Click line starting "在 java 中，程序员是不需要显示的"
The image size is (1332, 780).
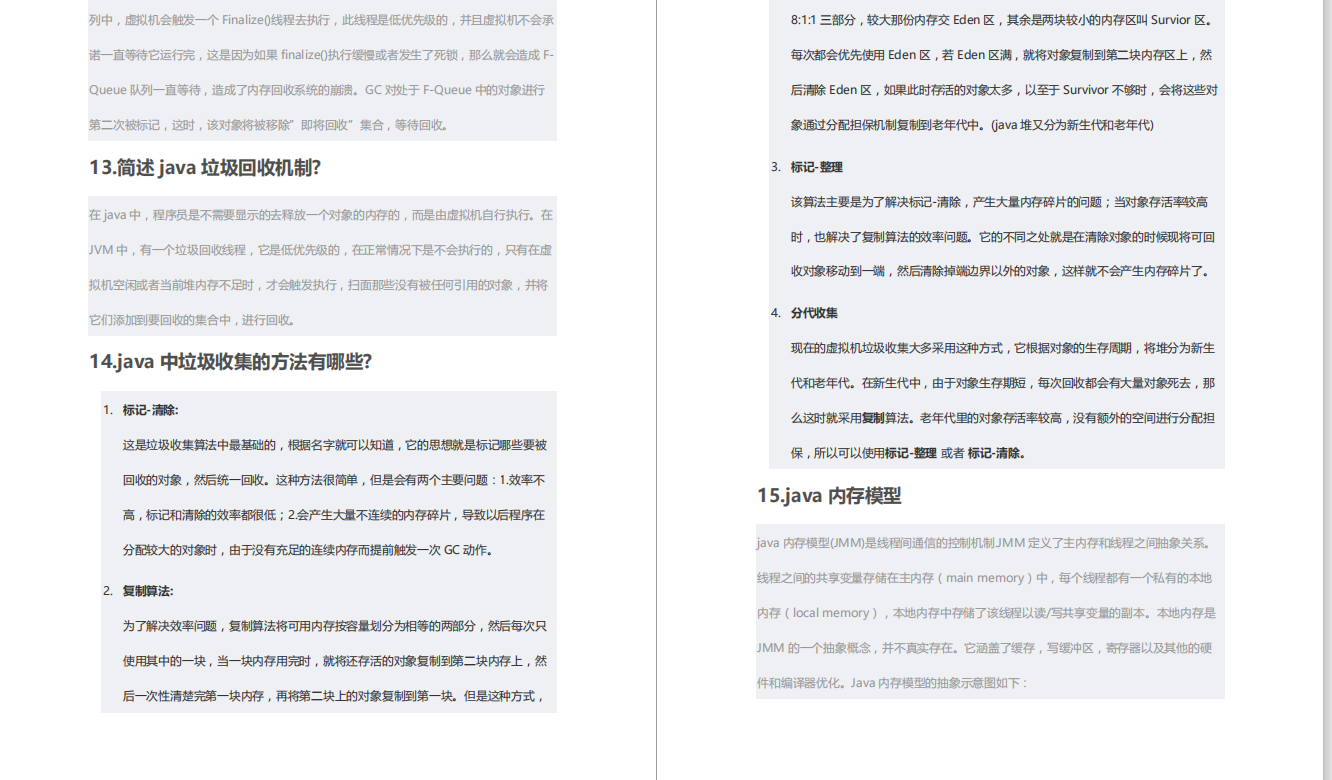point(321,215)
